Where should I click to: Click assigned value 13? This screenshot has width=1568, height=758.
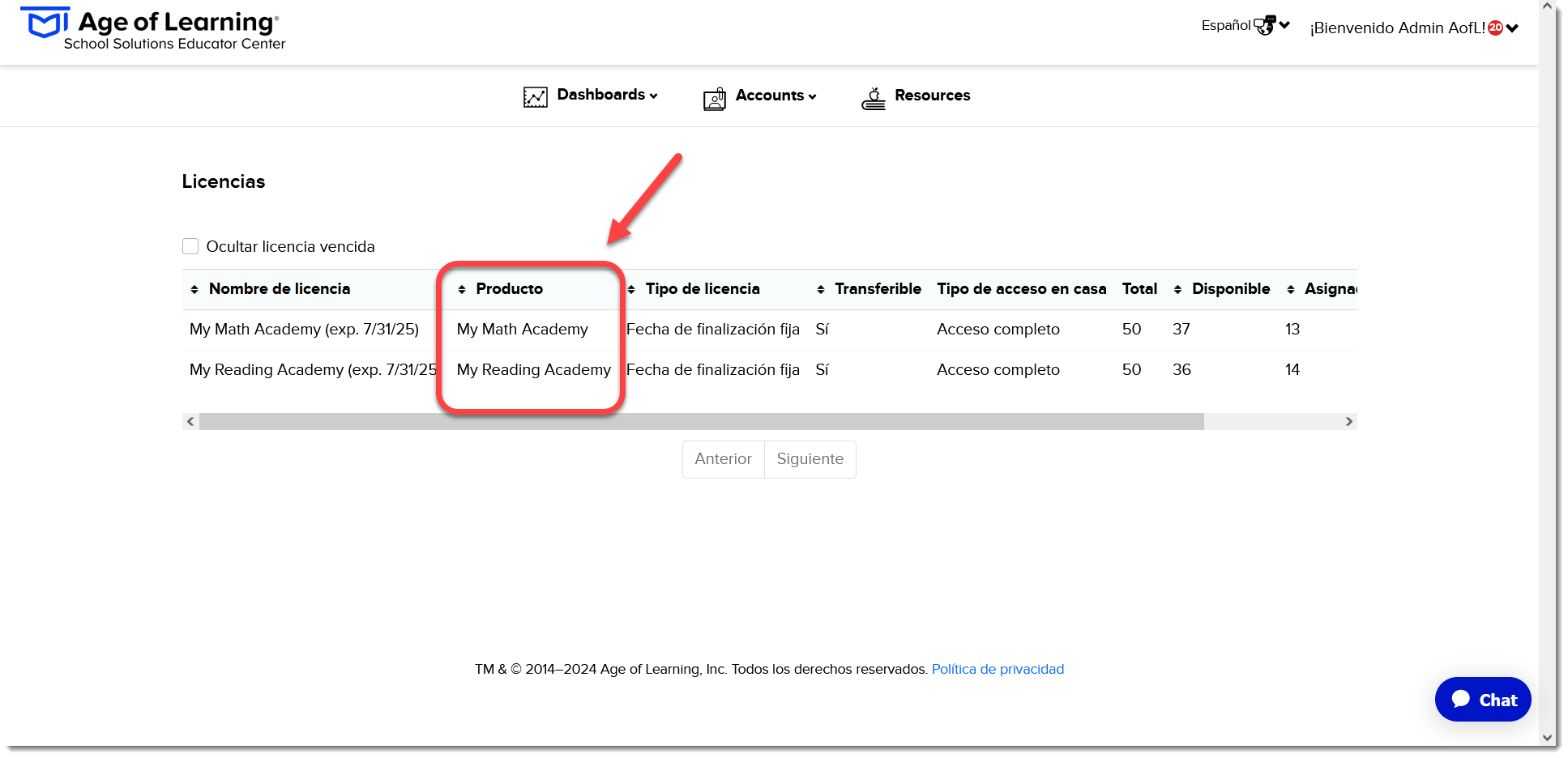coord(1292,330)
